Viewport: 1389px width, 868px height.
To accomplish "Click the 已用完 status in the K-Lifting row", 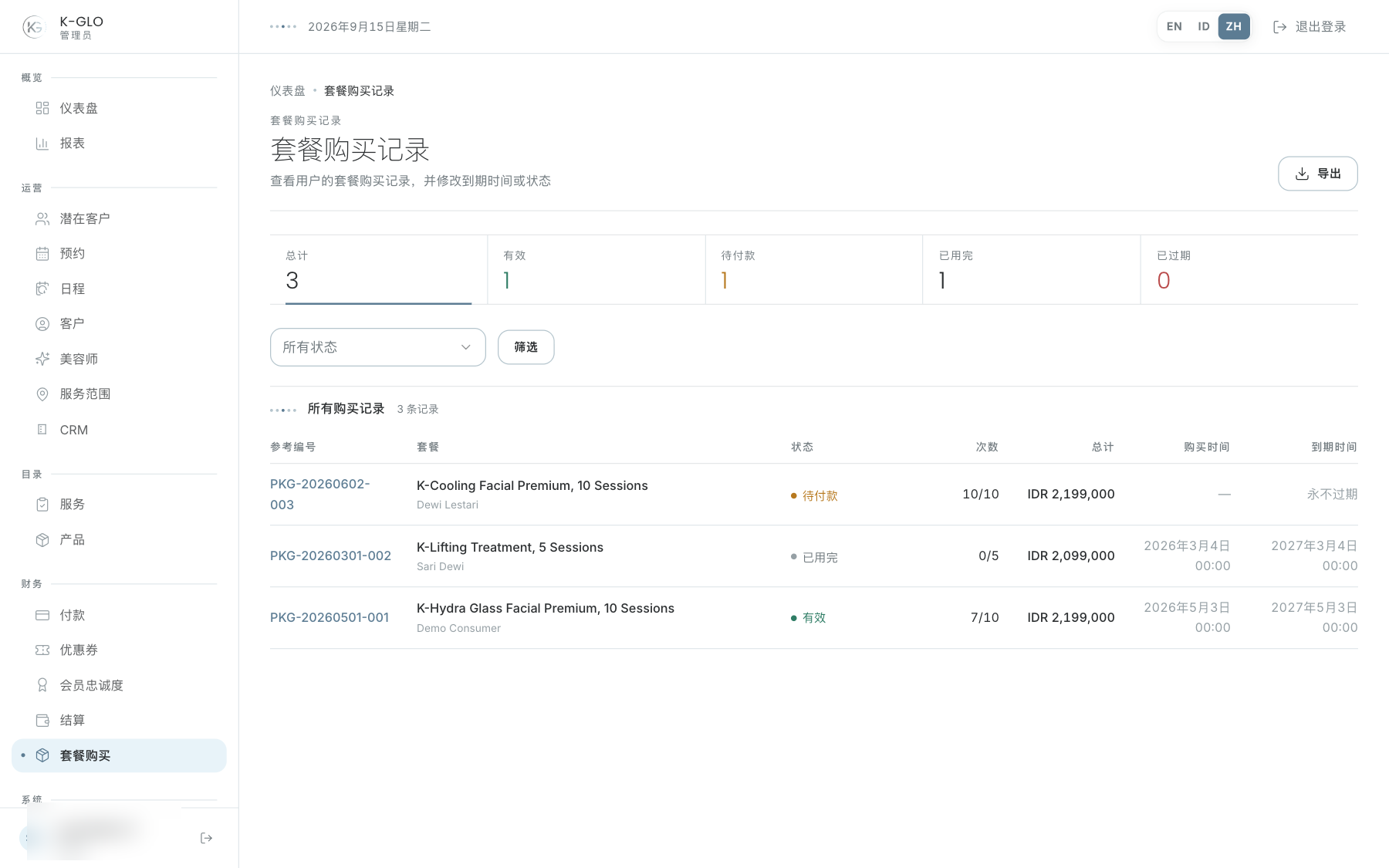I will 814,557.
